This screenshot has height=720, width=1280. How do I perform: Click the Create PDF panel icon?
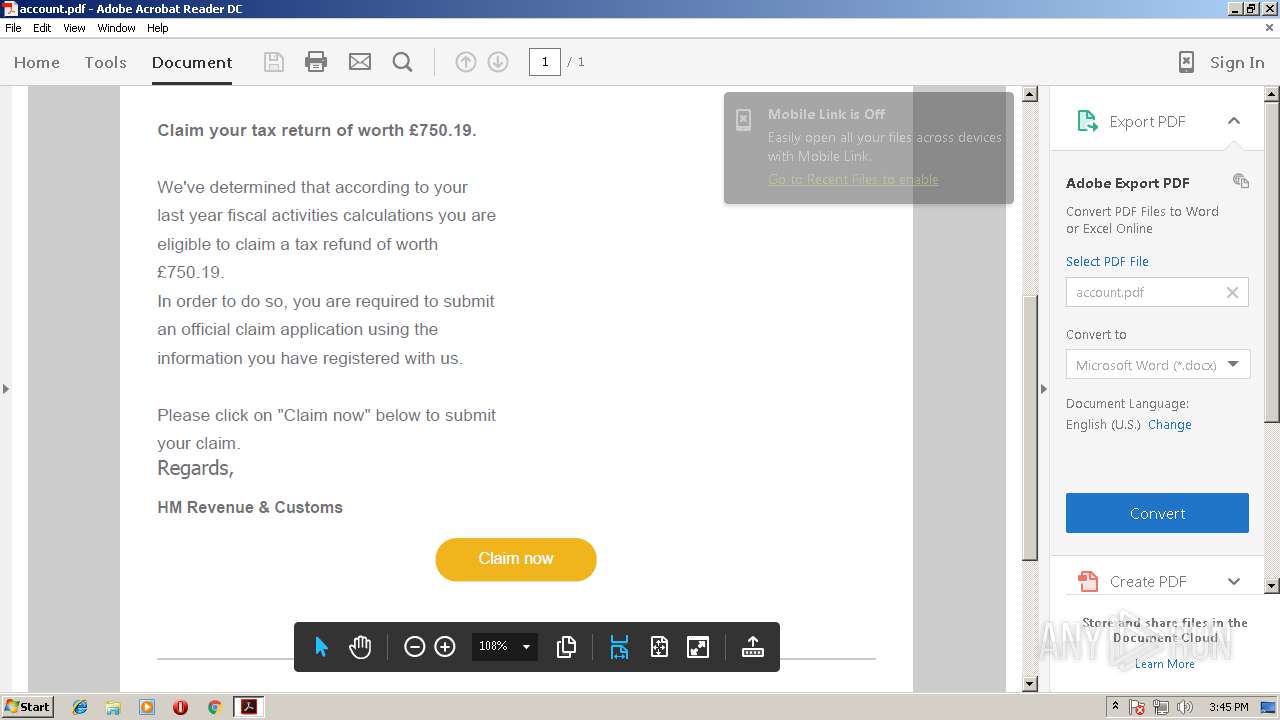(x=1087, y=581)
